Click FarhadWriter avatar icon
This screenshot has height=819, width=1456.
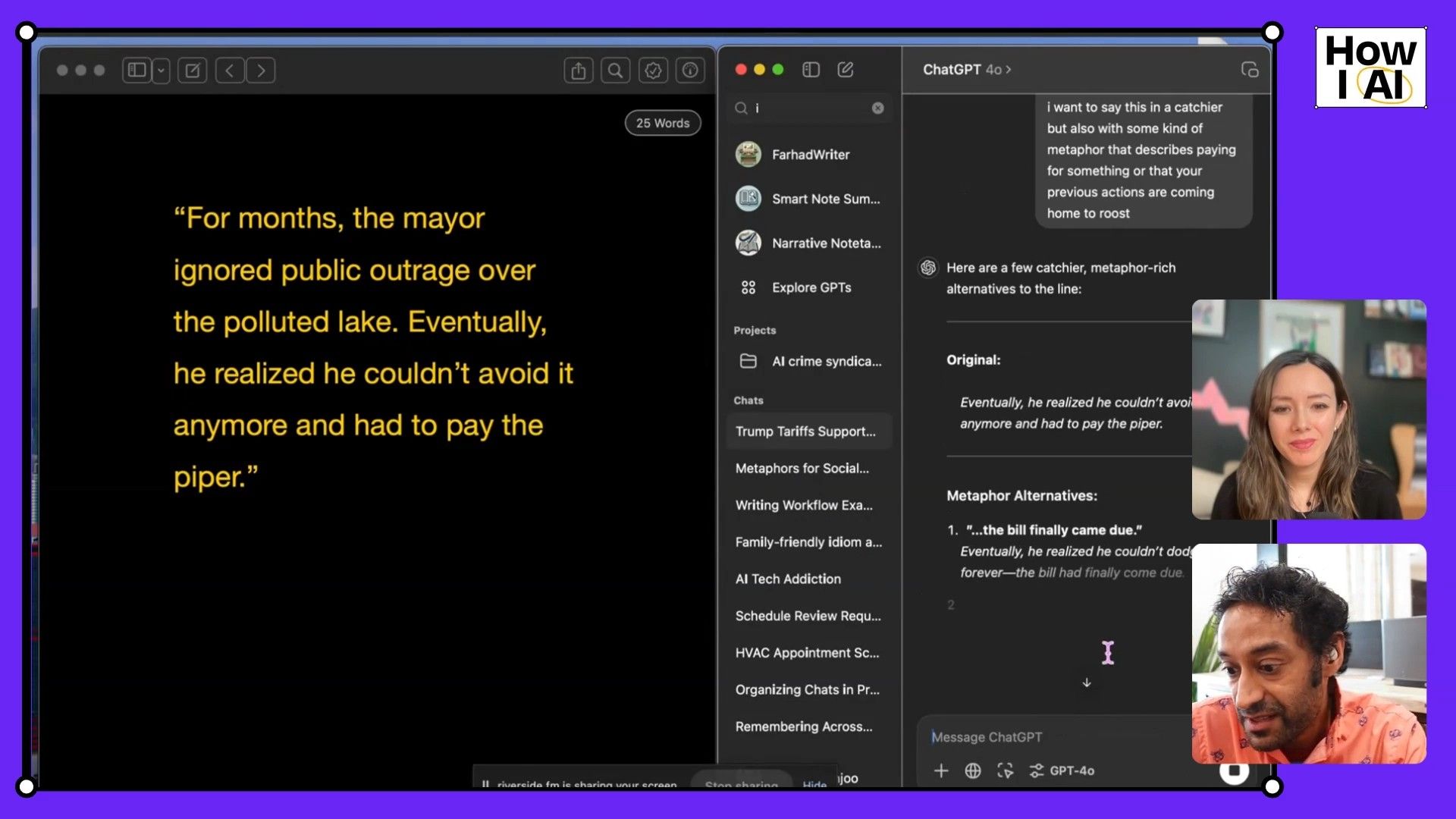[748, 155]
